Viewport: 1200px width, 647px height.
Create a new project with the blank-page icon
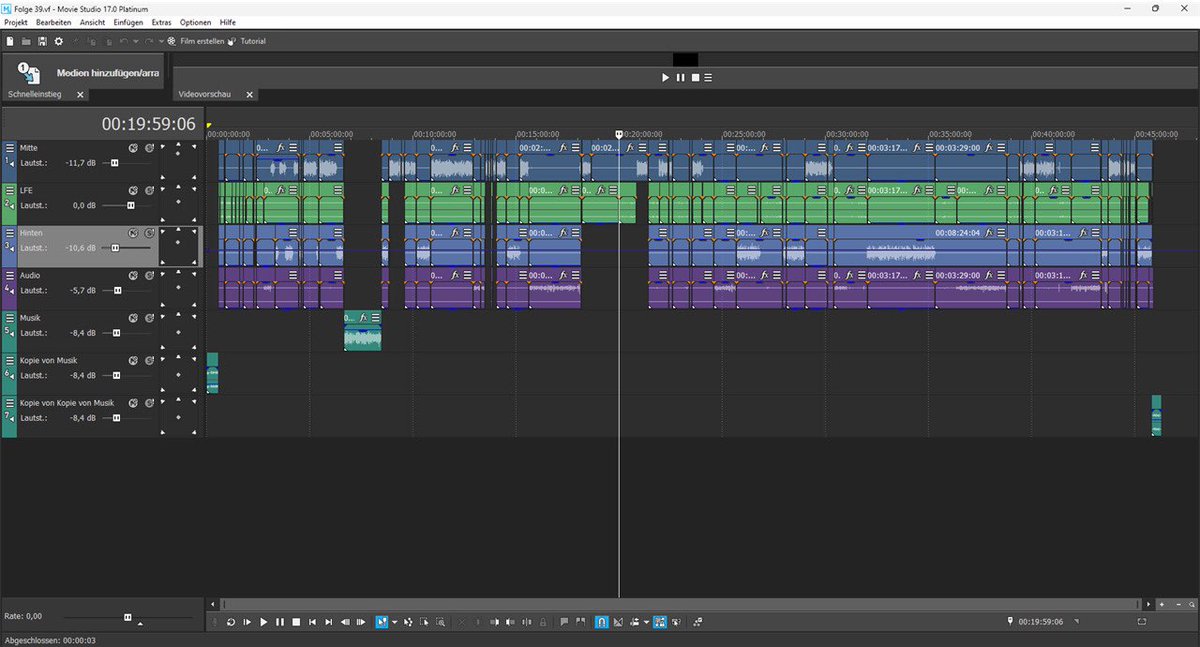[10, 41]
